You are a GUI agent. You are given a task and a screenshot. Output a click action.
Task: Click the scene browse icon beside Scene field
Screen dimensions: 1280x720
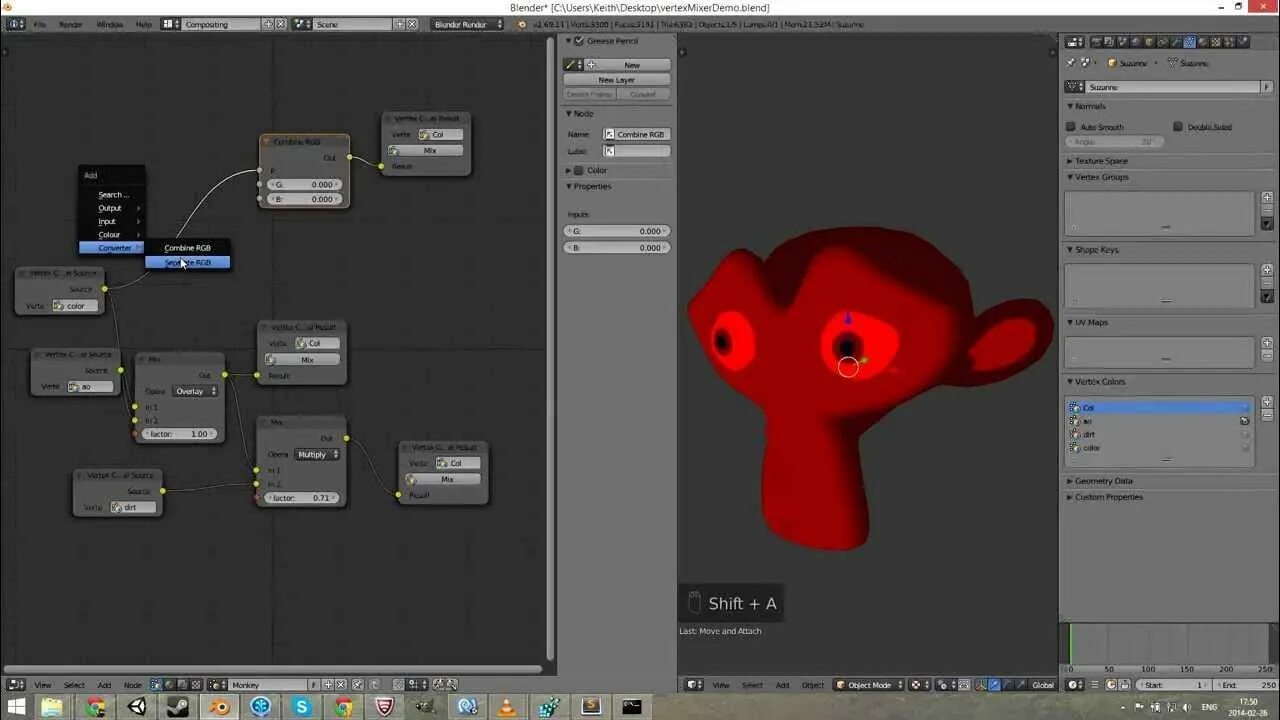[x=304, y=24]
